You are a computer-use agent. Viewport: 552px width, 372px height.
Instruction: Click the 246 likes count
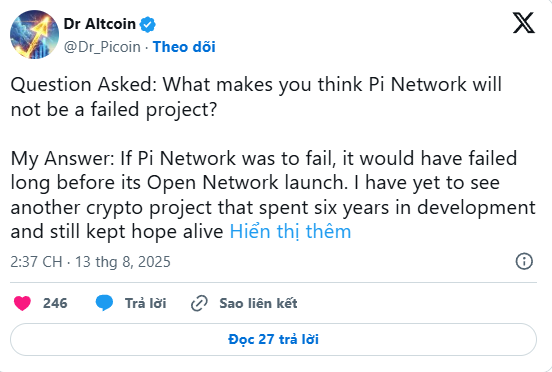(x=55, y=303)
